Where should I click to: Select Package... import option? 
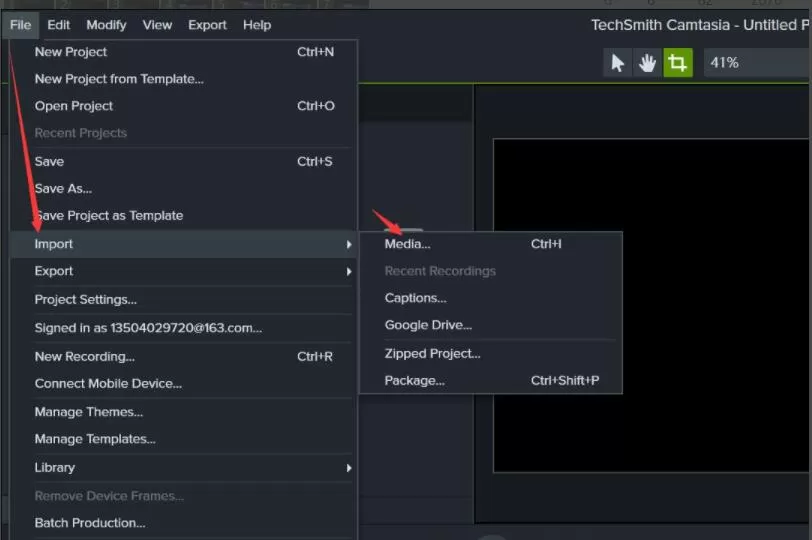[x=491, y=381]
